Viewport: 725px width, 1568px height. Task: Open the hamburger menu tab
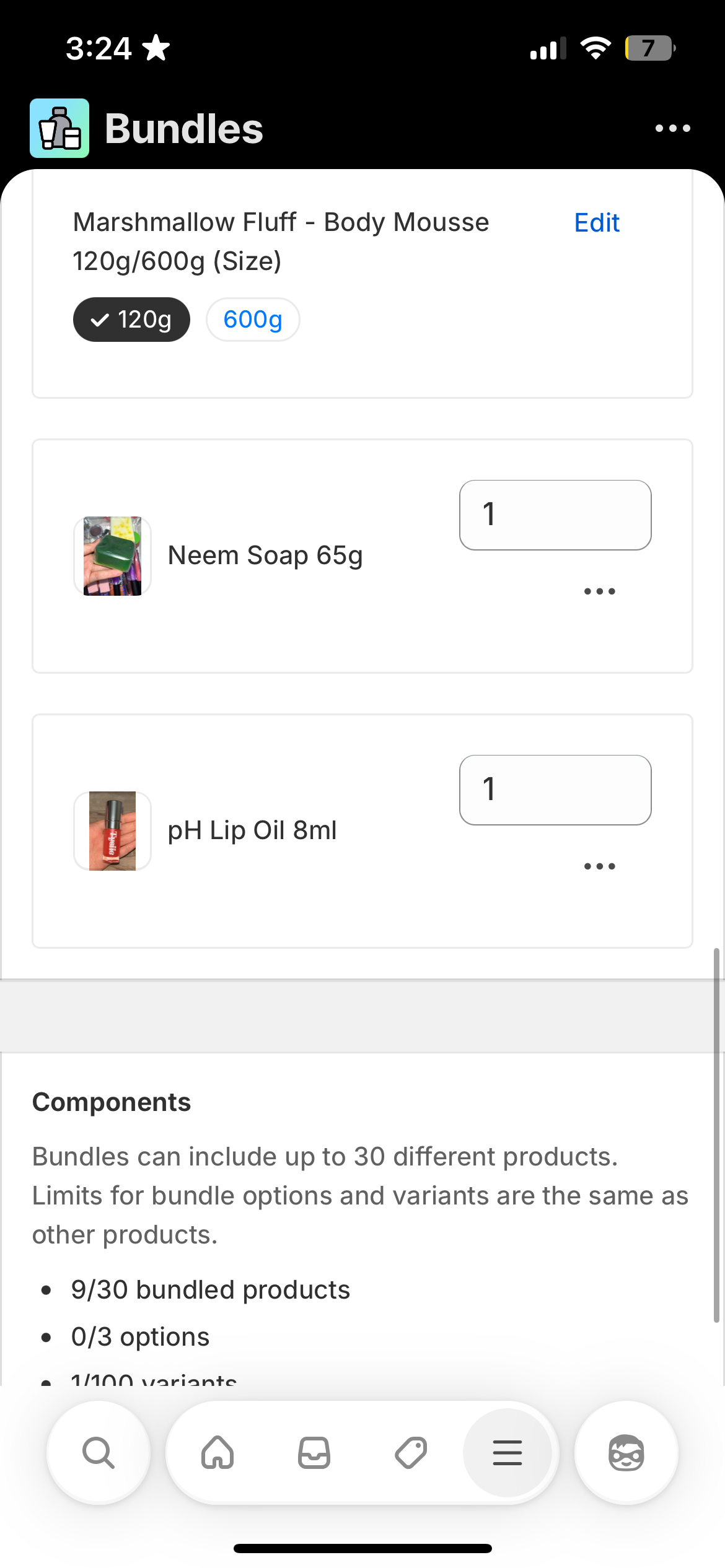[x=507, y=1453]
